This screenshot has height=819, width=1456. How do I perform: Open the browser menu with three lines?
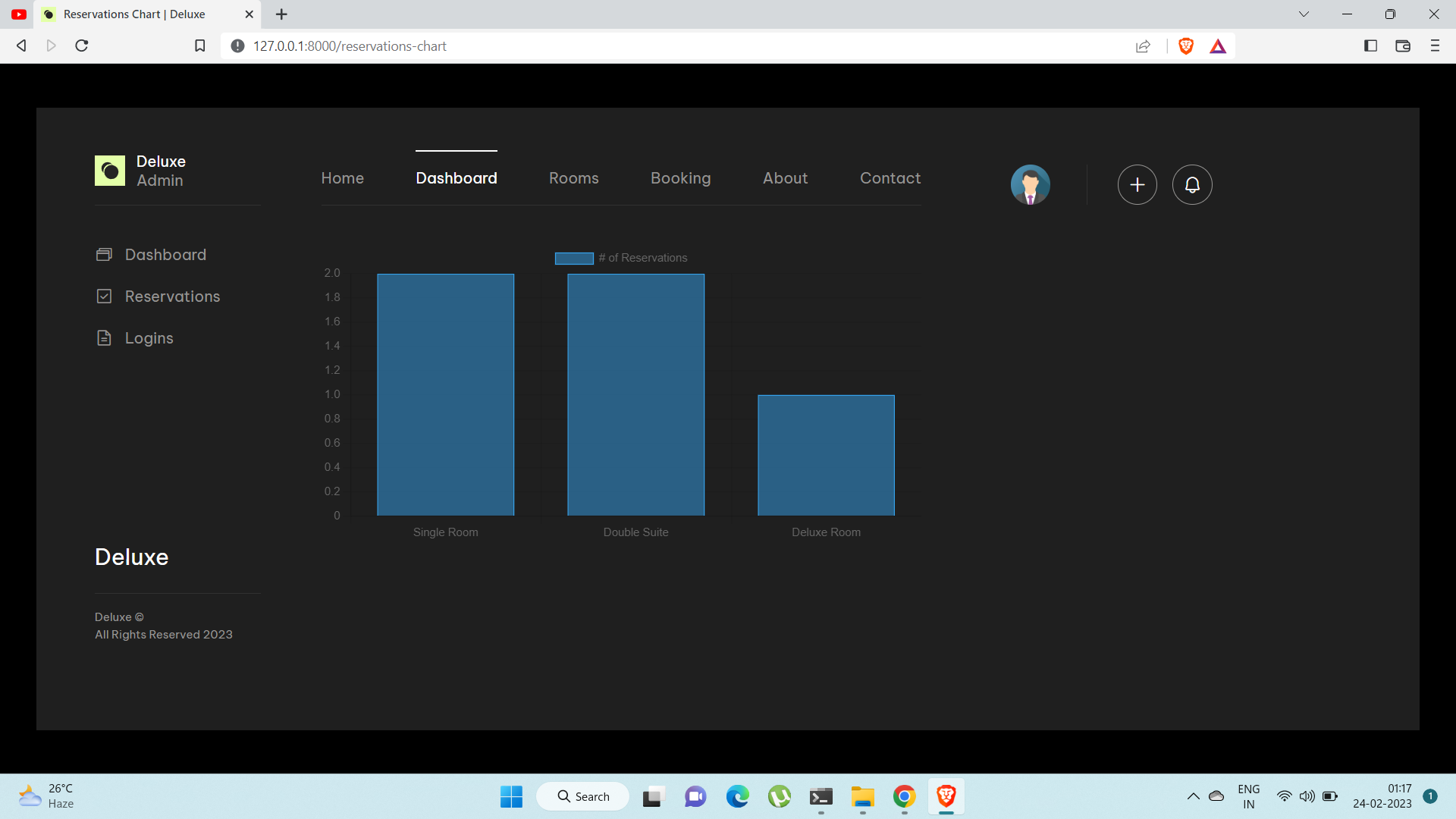(1435, 45)
